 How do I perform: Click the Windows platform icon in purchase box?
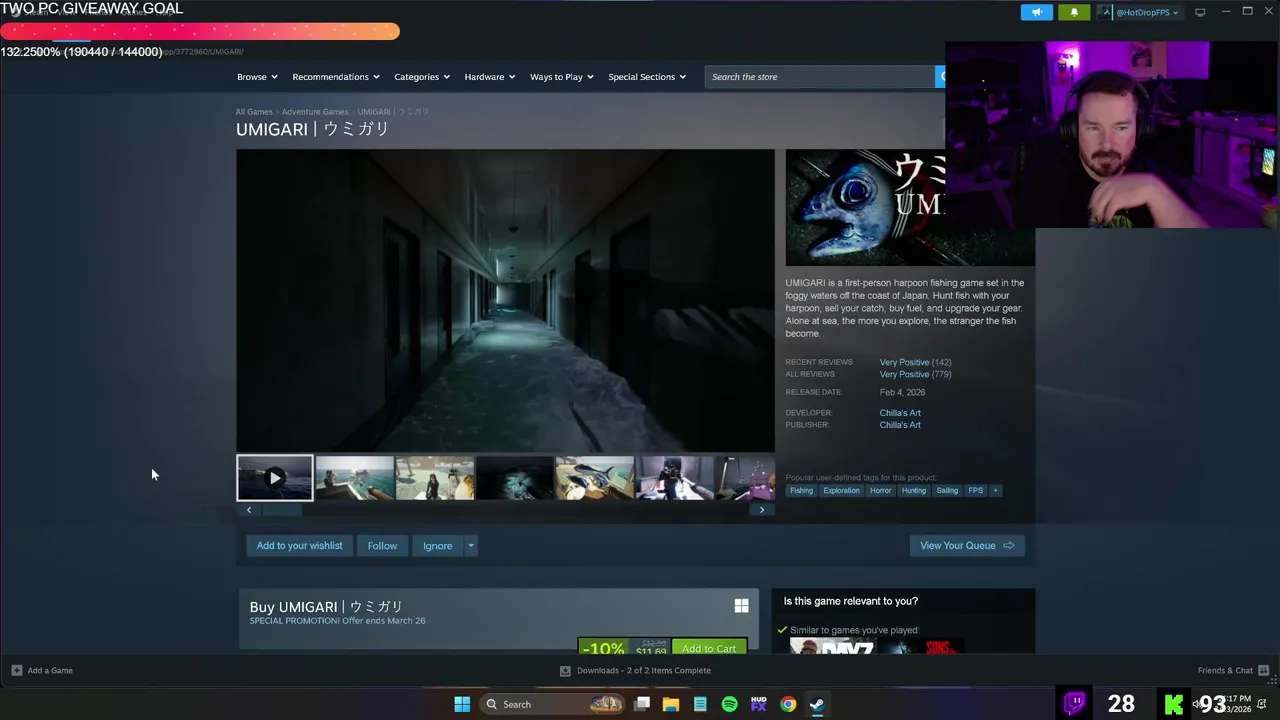click(x=741, y=606)
